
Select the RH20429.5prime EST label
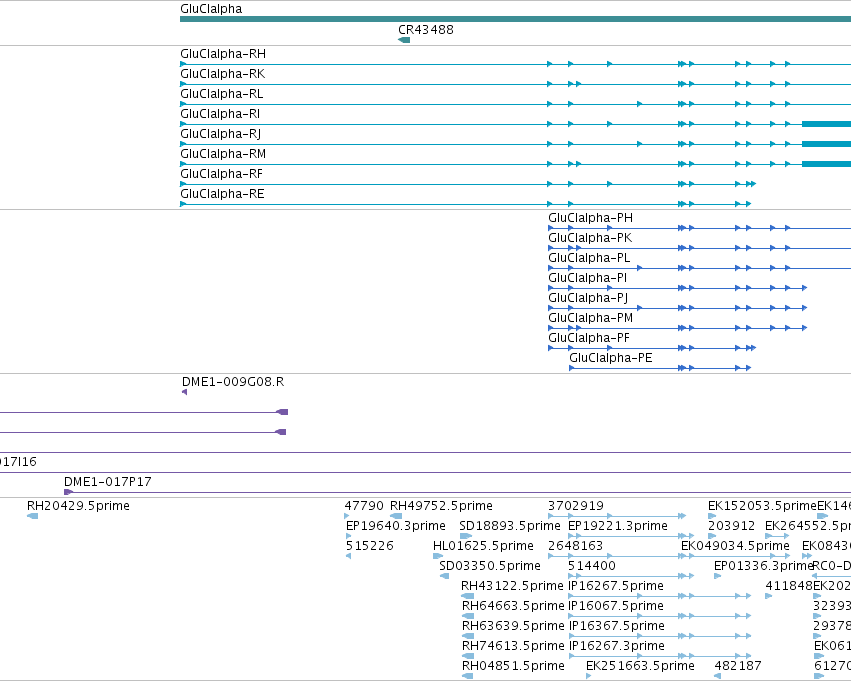(78, 506)
